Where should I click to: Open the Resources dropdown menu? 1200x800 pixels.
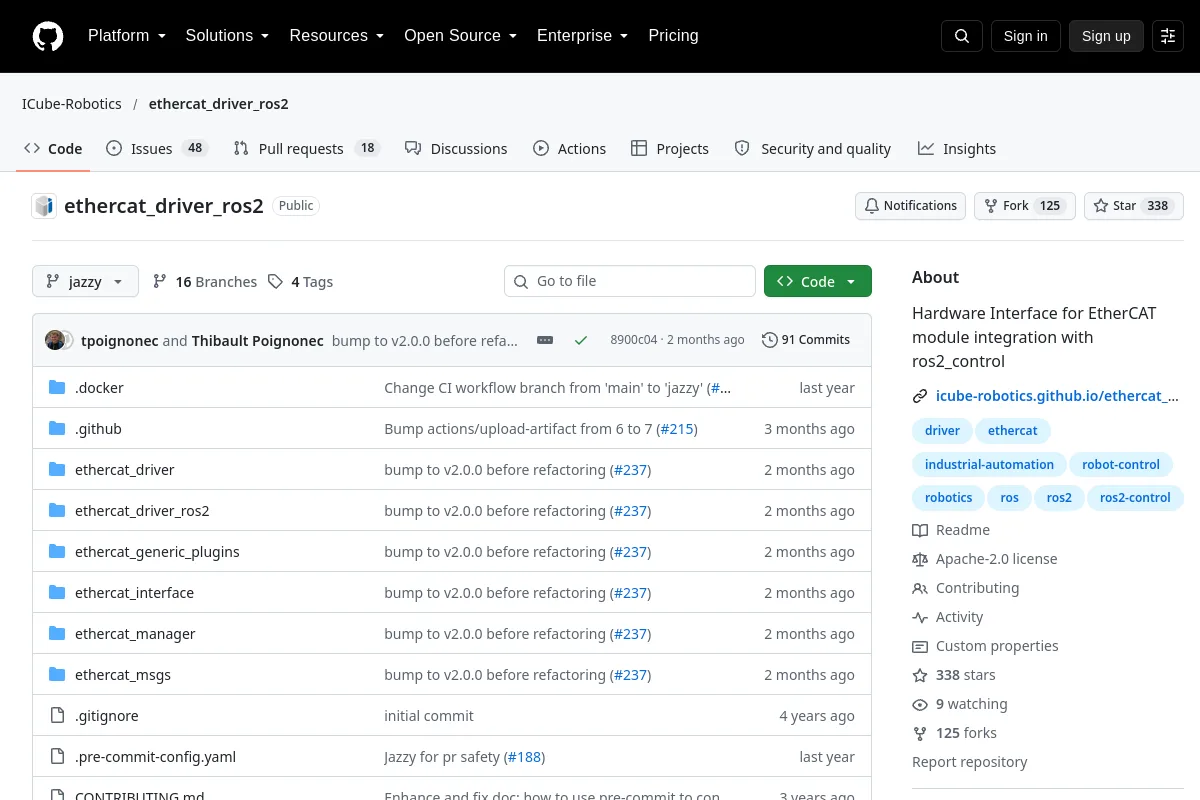(x=337, y=36)
